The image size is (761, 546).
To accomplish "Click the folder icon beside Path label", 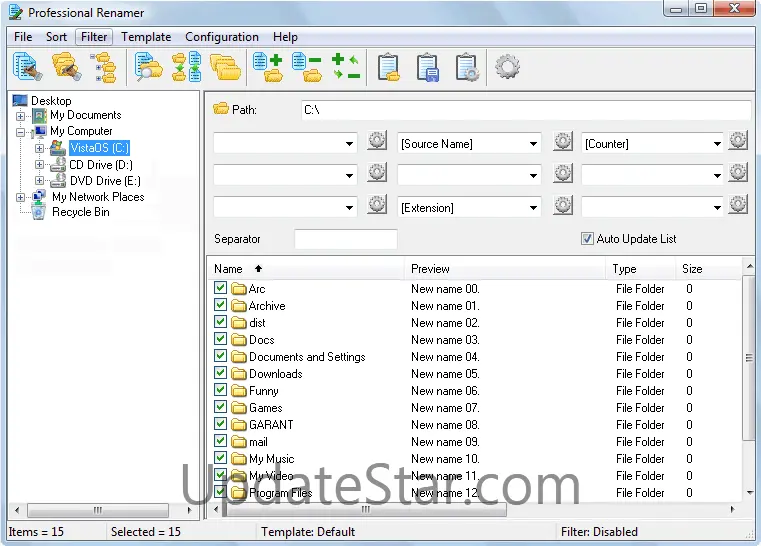I will [221, 109].
